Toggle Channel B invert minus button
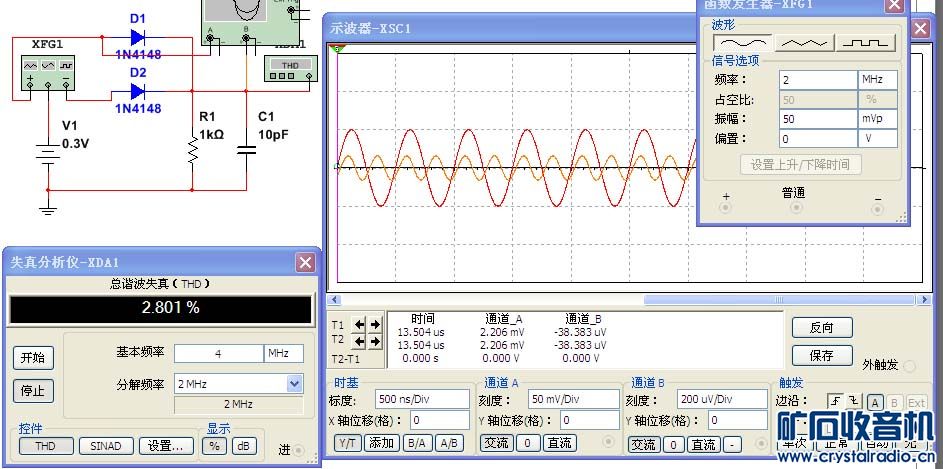This screenshot has height=469, width=943. [732, 444]
